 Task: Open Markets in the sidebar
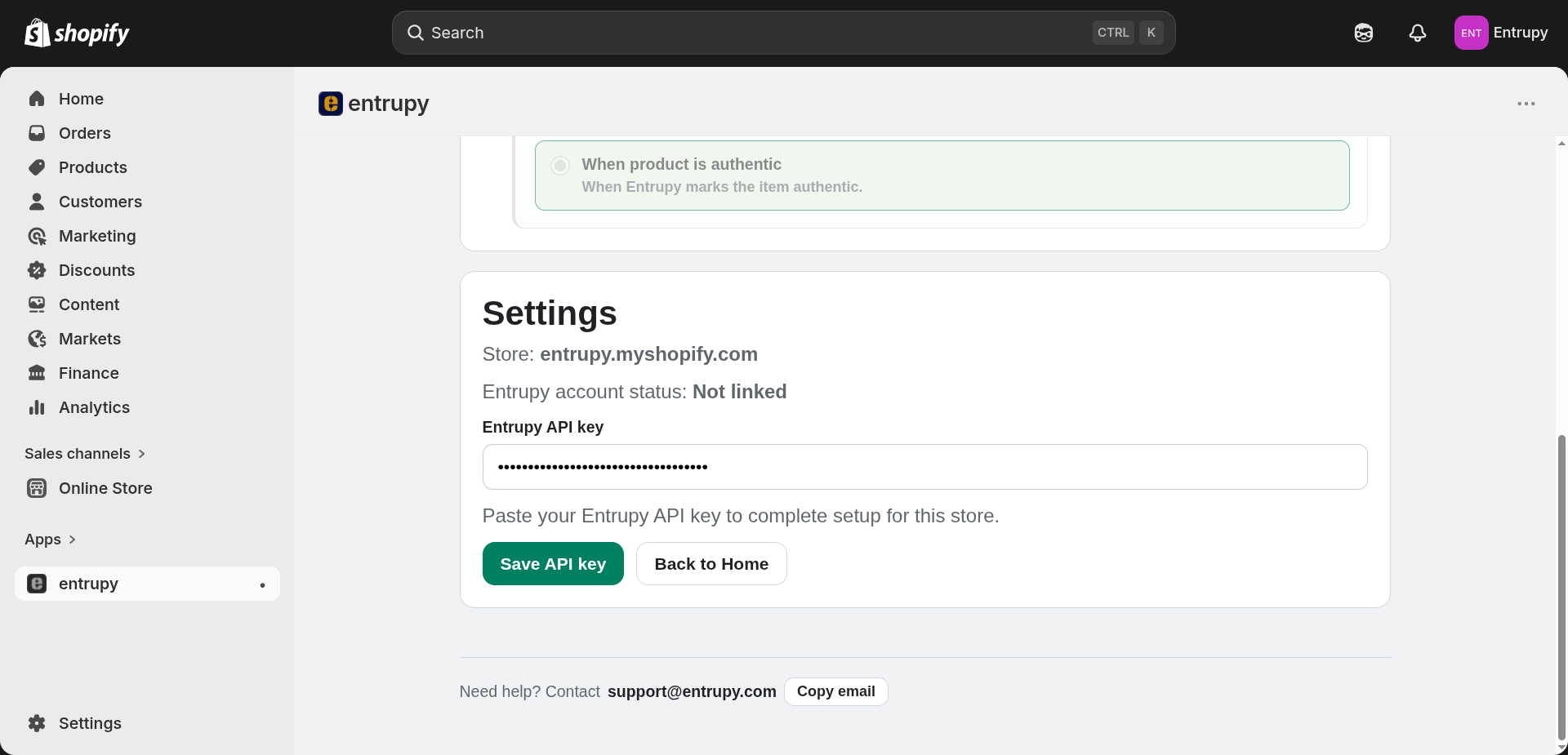(147, 339)
